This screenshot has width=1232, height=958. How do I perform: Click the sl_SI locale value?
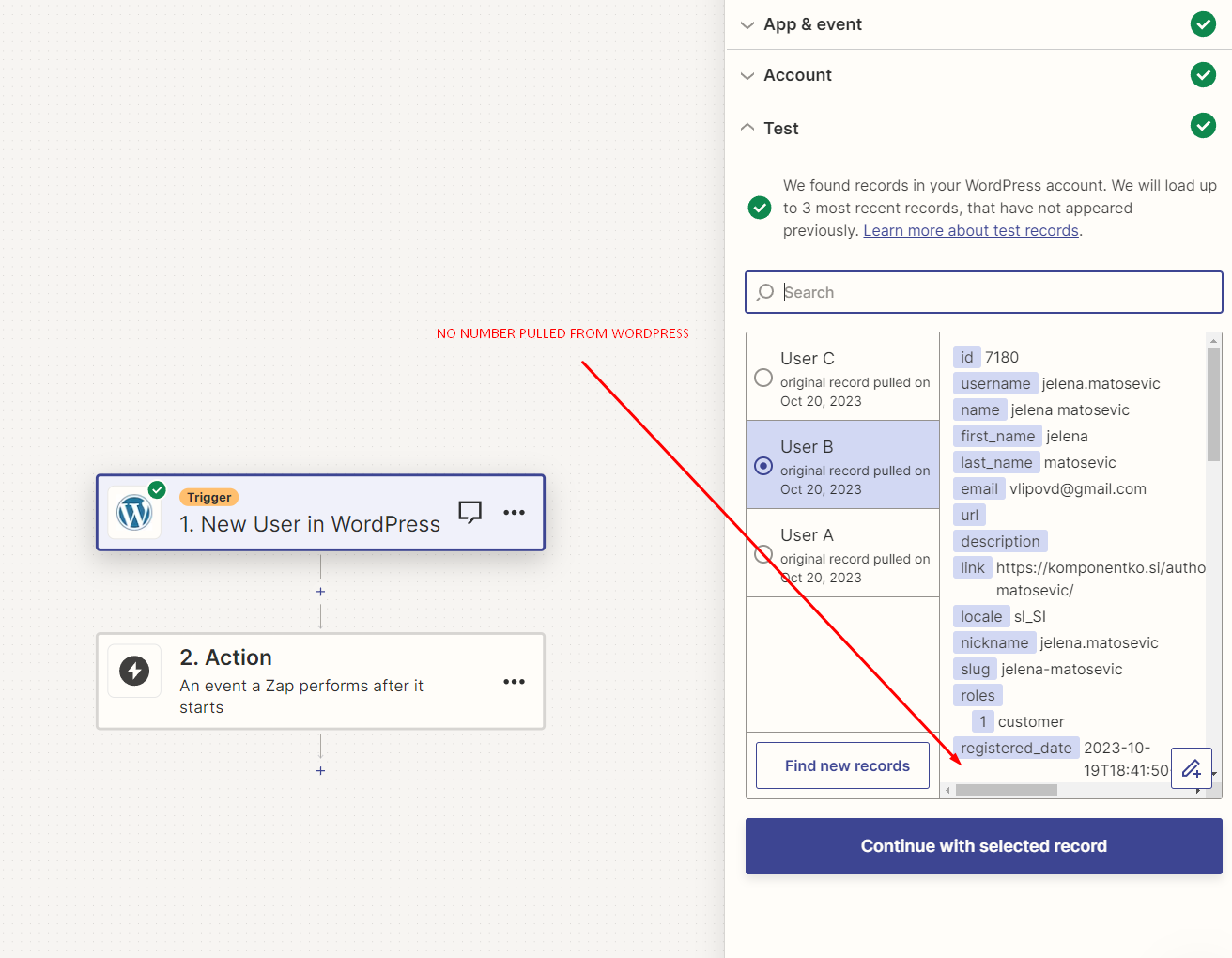point(1030,616)
